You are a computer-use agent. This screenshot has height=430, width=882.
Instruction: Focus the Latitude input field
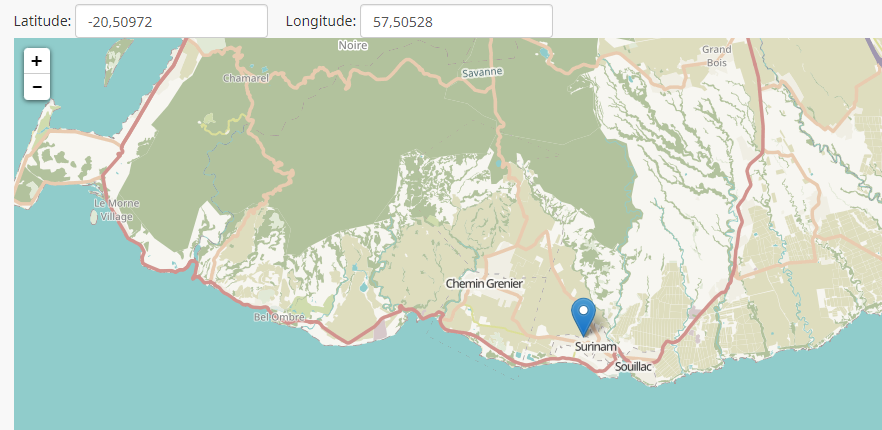coord(171,21)
